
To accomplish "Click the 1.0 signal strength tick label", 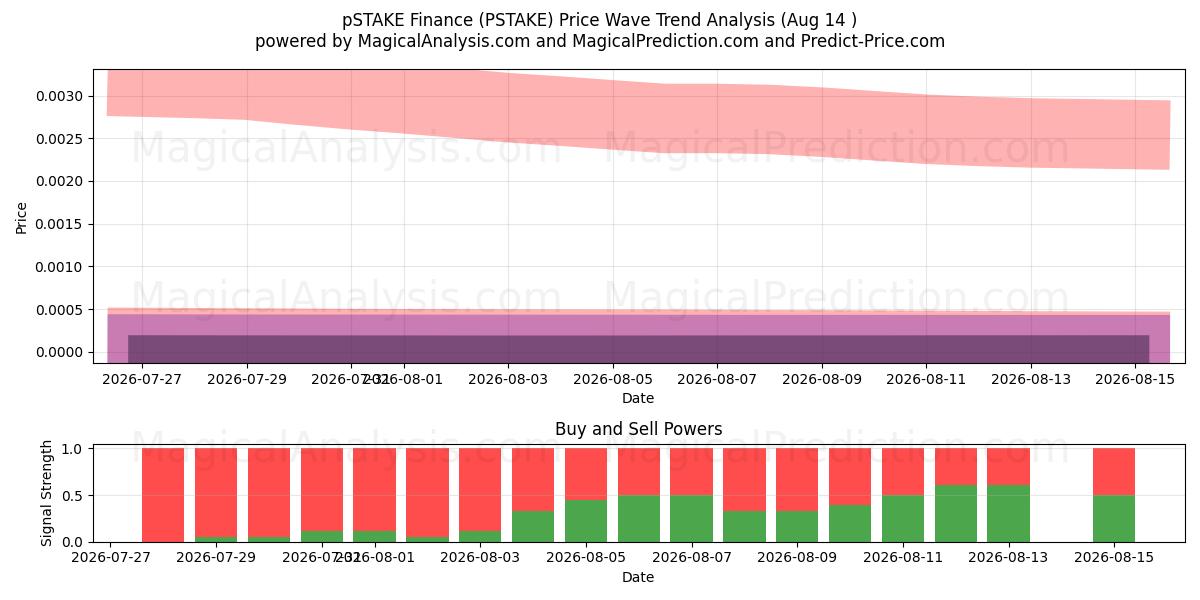I will [74, 449].
